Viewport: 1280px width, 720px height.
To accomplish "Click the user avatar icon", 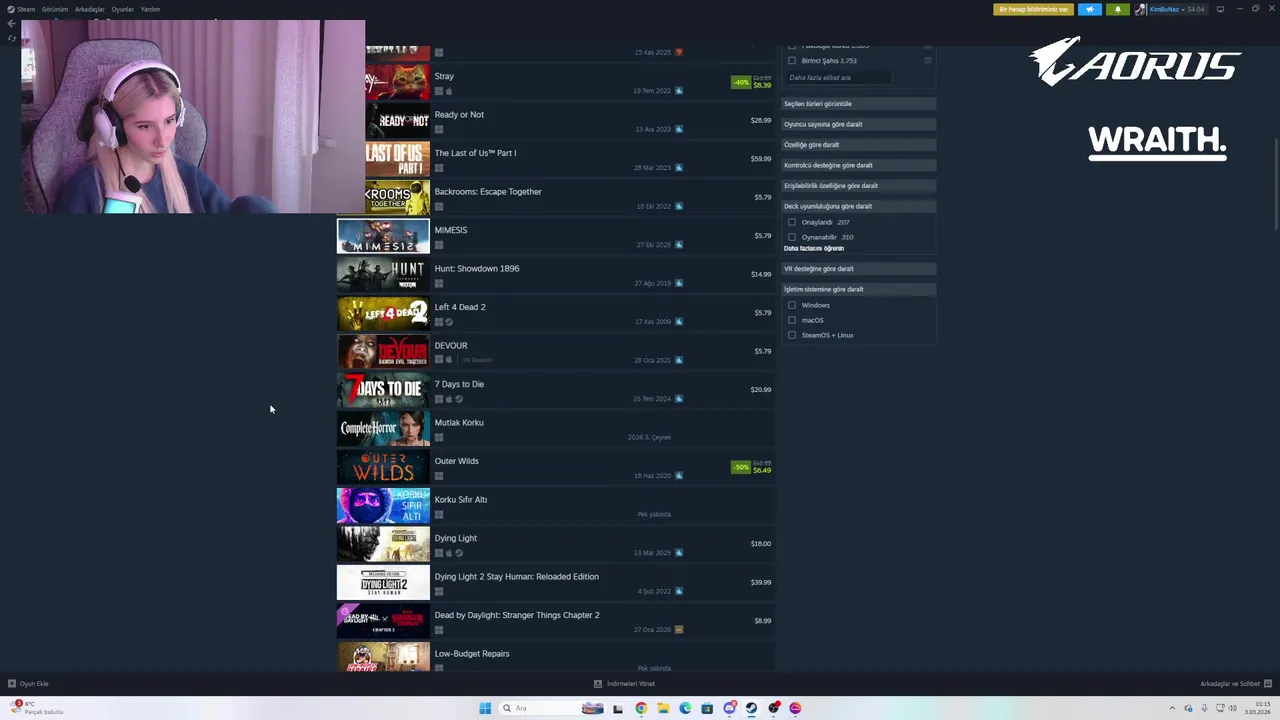I will (x=1141, y=9).
